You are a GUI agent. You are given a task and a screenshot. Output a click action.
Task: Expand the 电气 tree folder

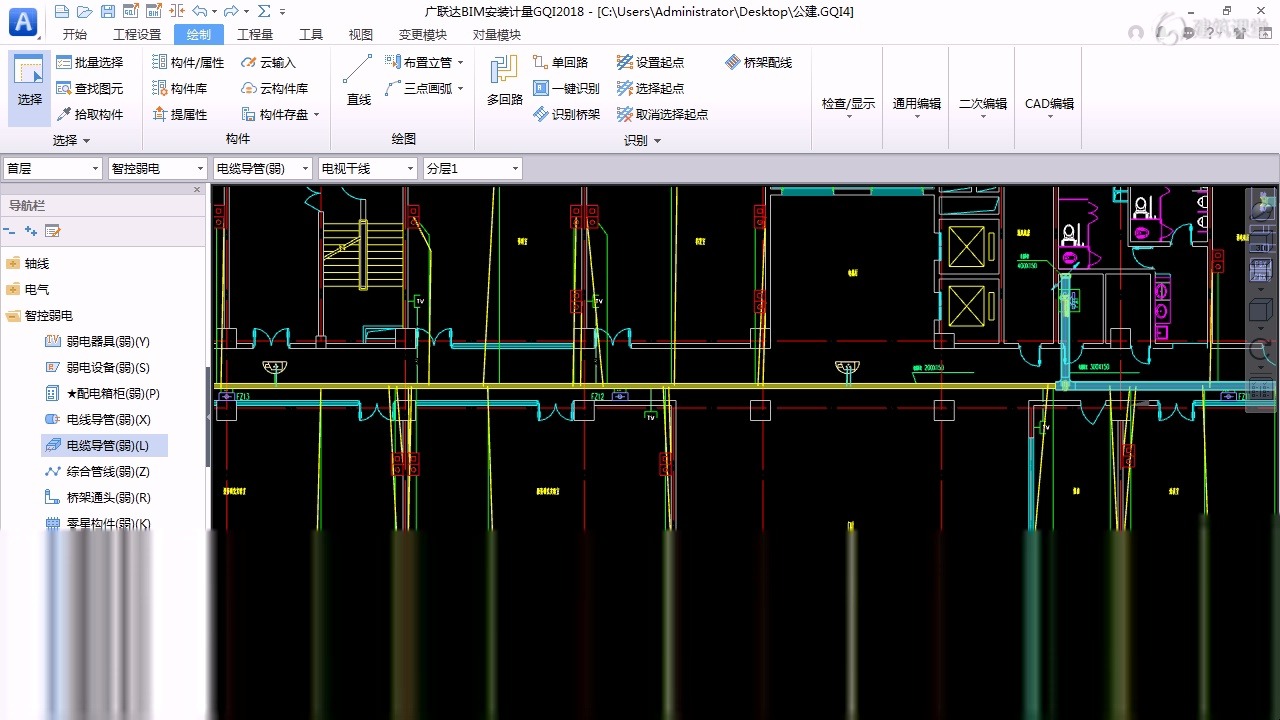click(x=13, y=289)
